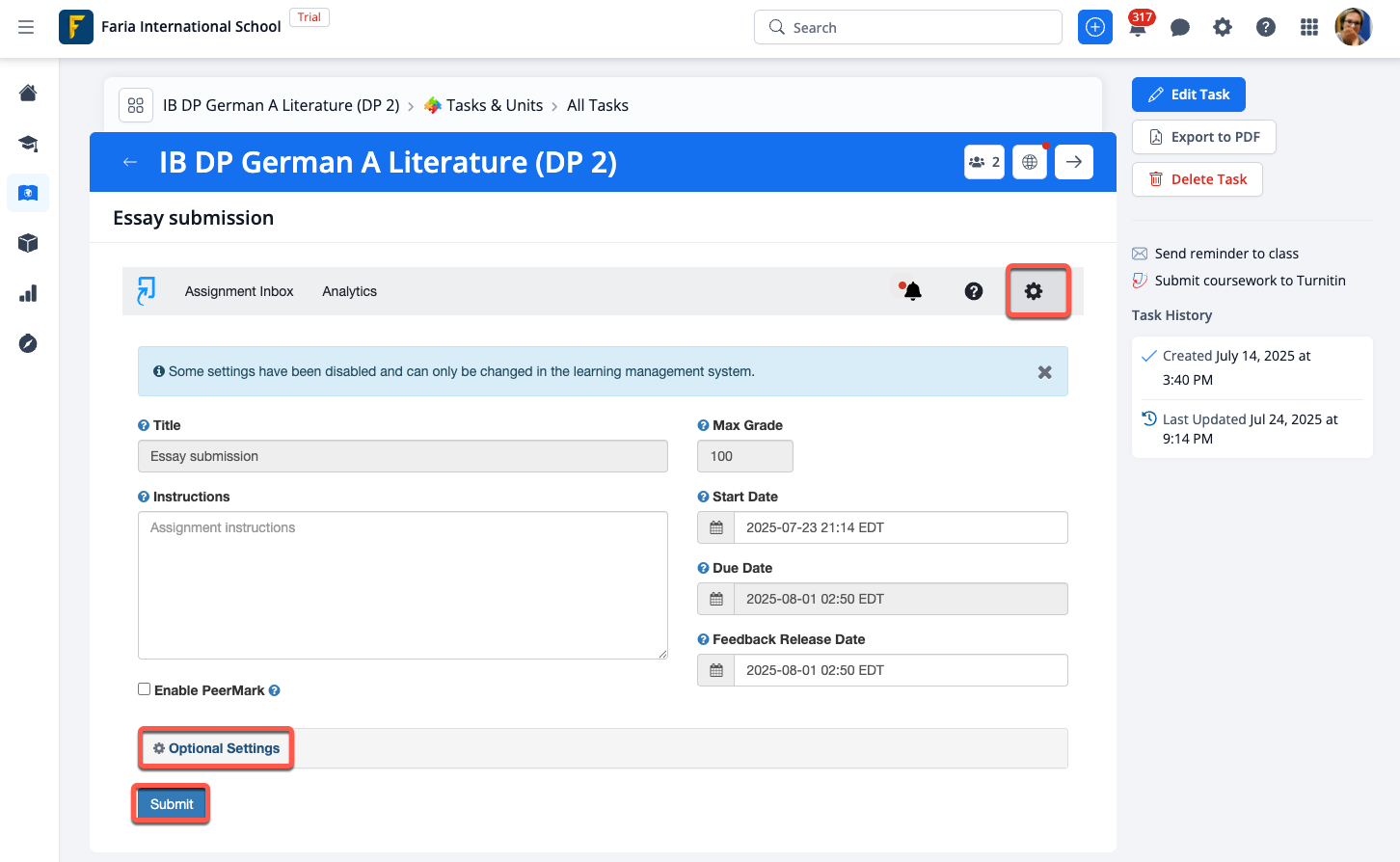Open the Start Date calendar picker

(x=716, y=527)
